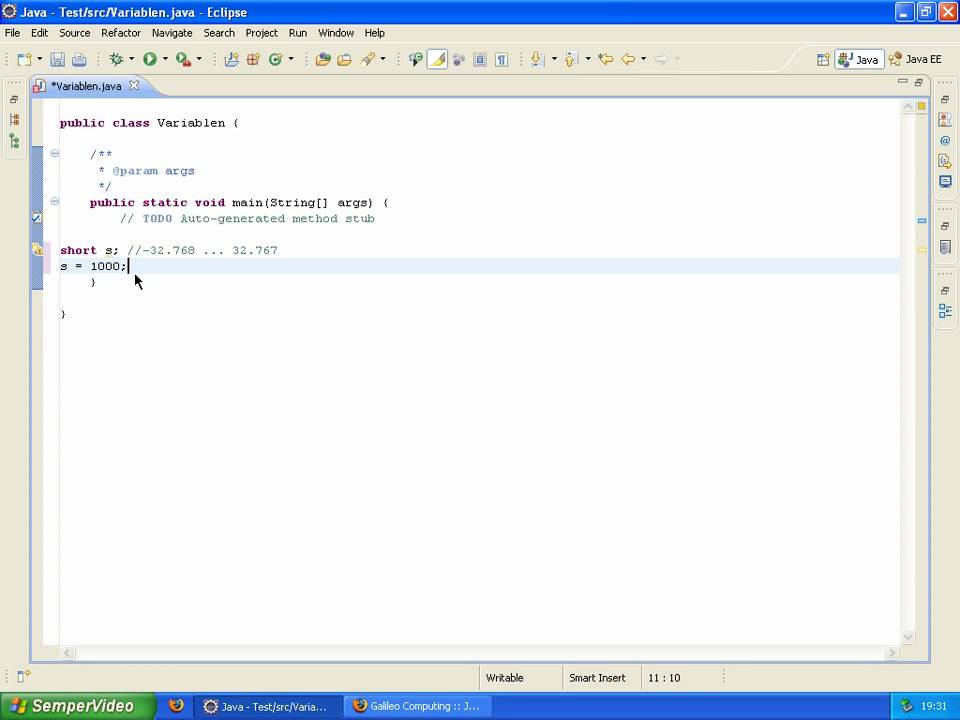Open the Task List icon in the right trim

(945, 247)
